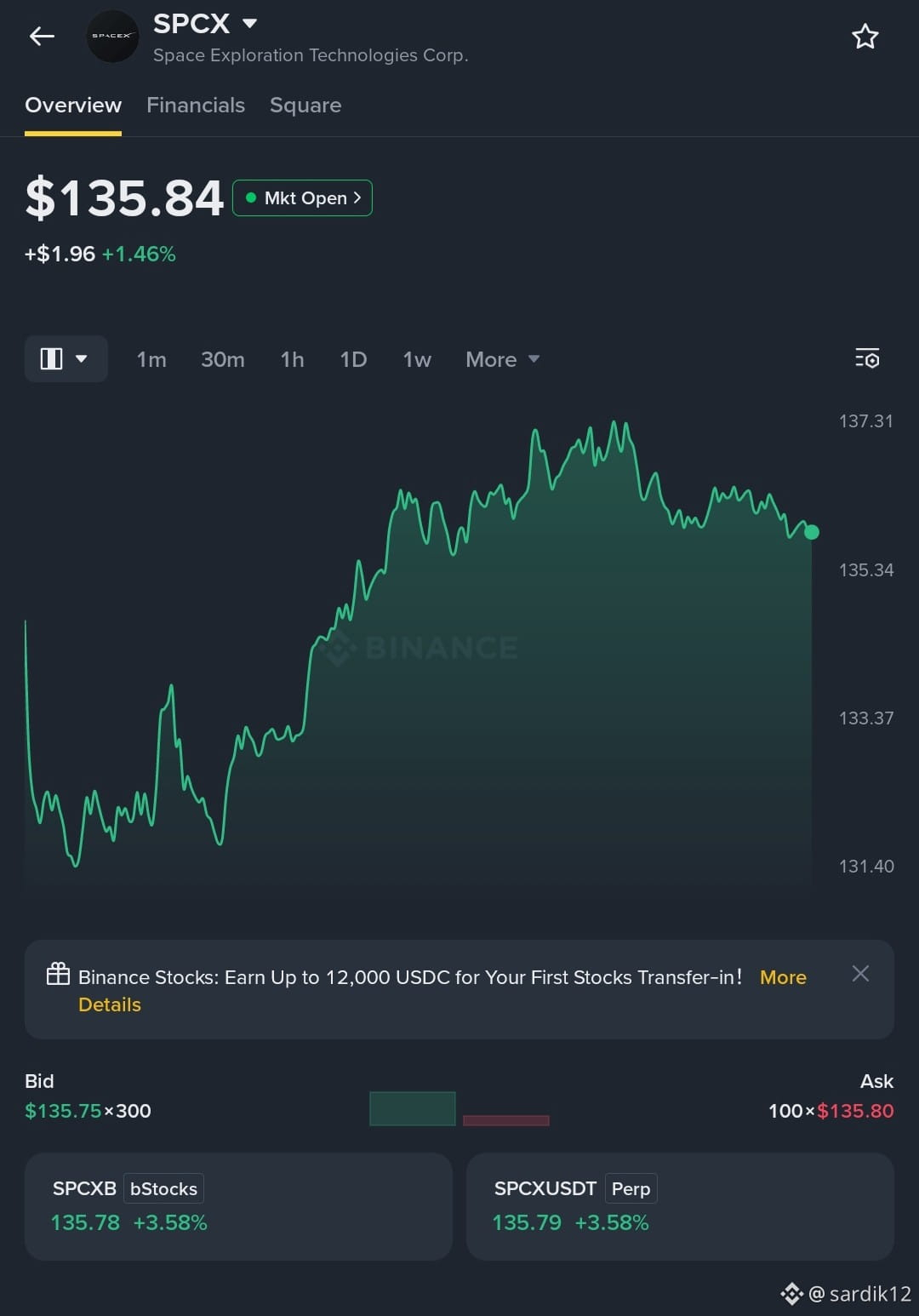Screen dimensions: 919x1316
Task: Tap the bid price $135.75
Action: [63, 1111]
